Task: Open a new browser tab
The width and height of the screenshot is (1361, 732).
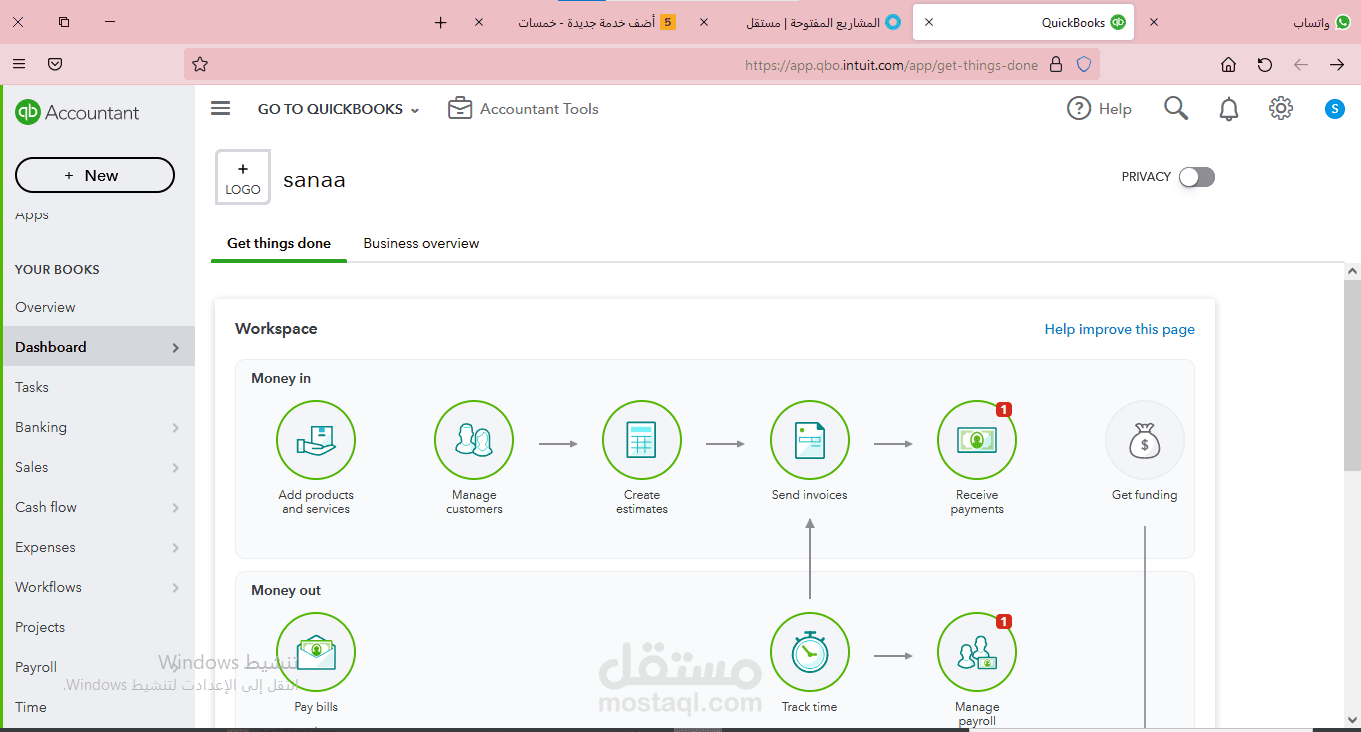Action: tap(441, 22)
